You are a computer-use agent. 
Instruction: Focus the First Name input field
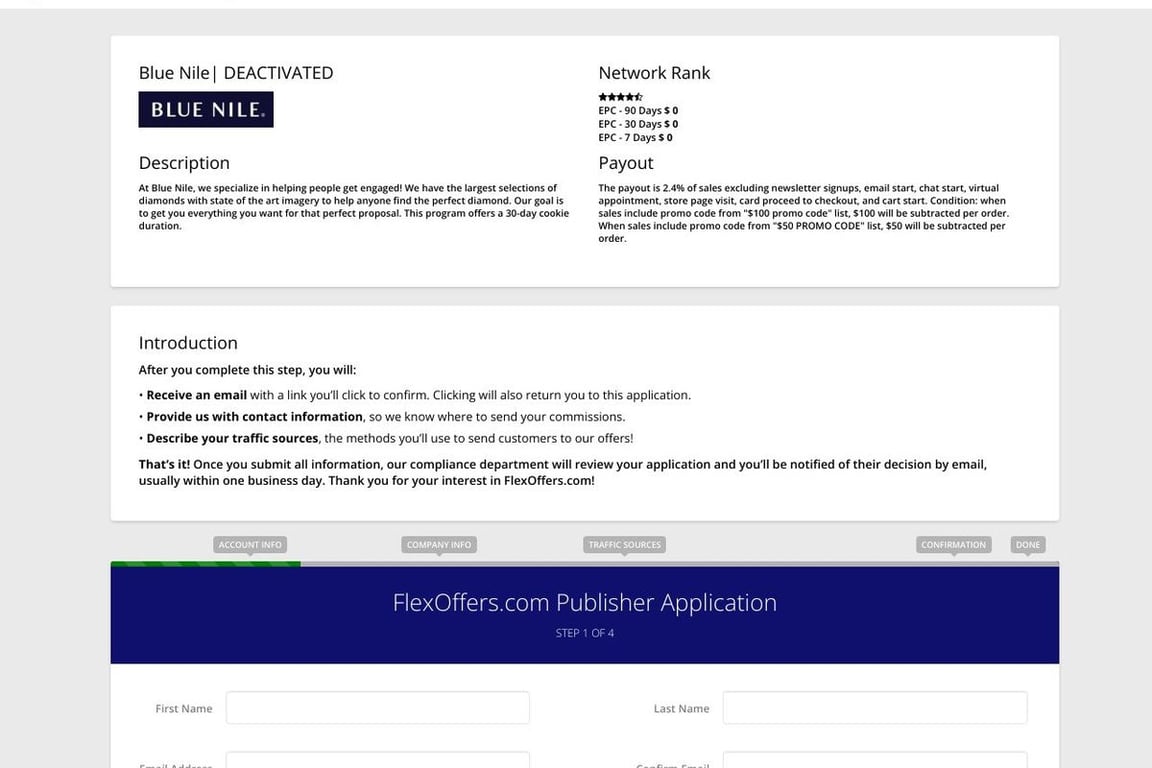(x=377, y=708)
